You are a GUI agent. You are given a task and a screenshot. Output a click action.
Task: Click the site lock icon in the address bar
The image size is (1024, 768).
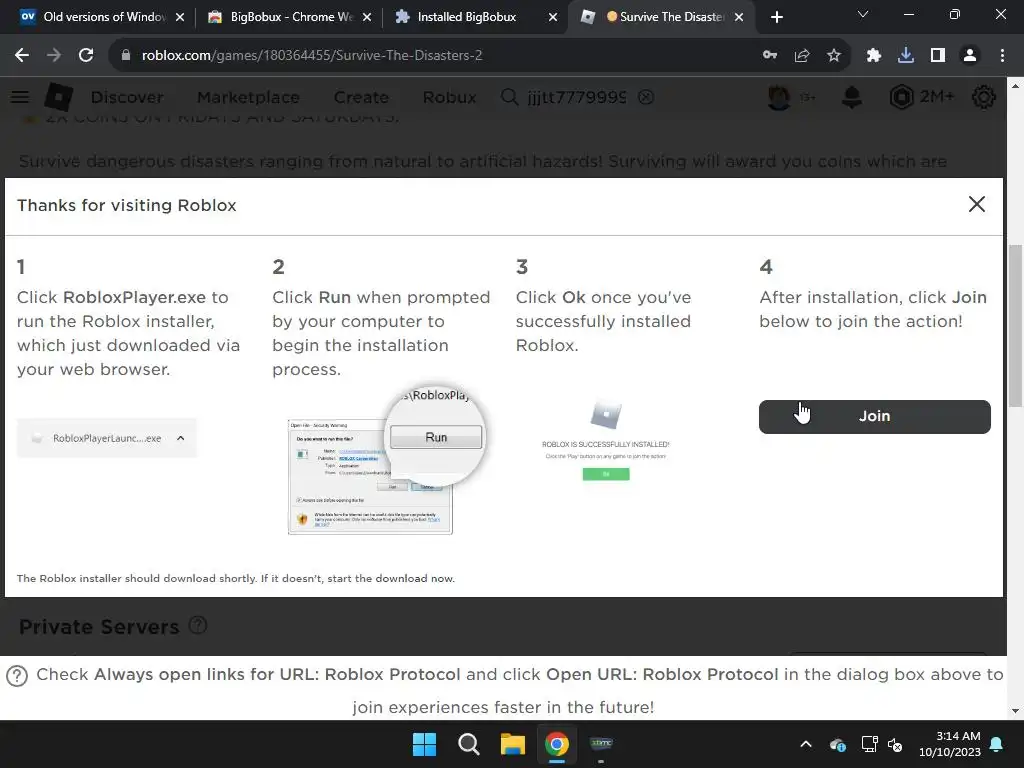(x=126, y=56)
